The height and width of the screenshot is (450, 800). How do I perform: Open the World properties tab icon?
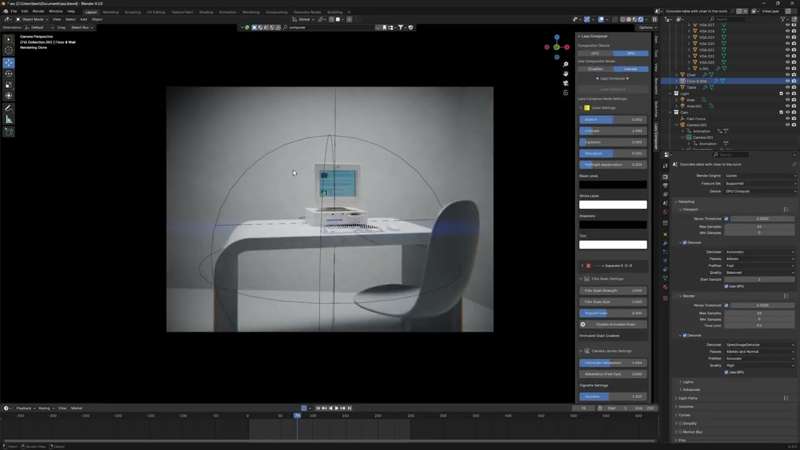click(x=665, y=212)
